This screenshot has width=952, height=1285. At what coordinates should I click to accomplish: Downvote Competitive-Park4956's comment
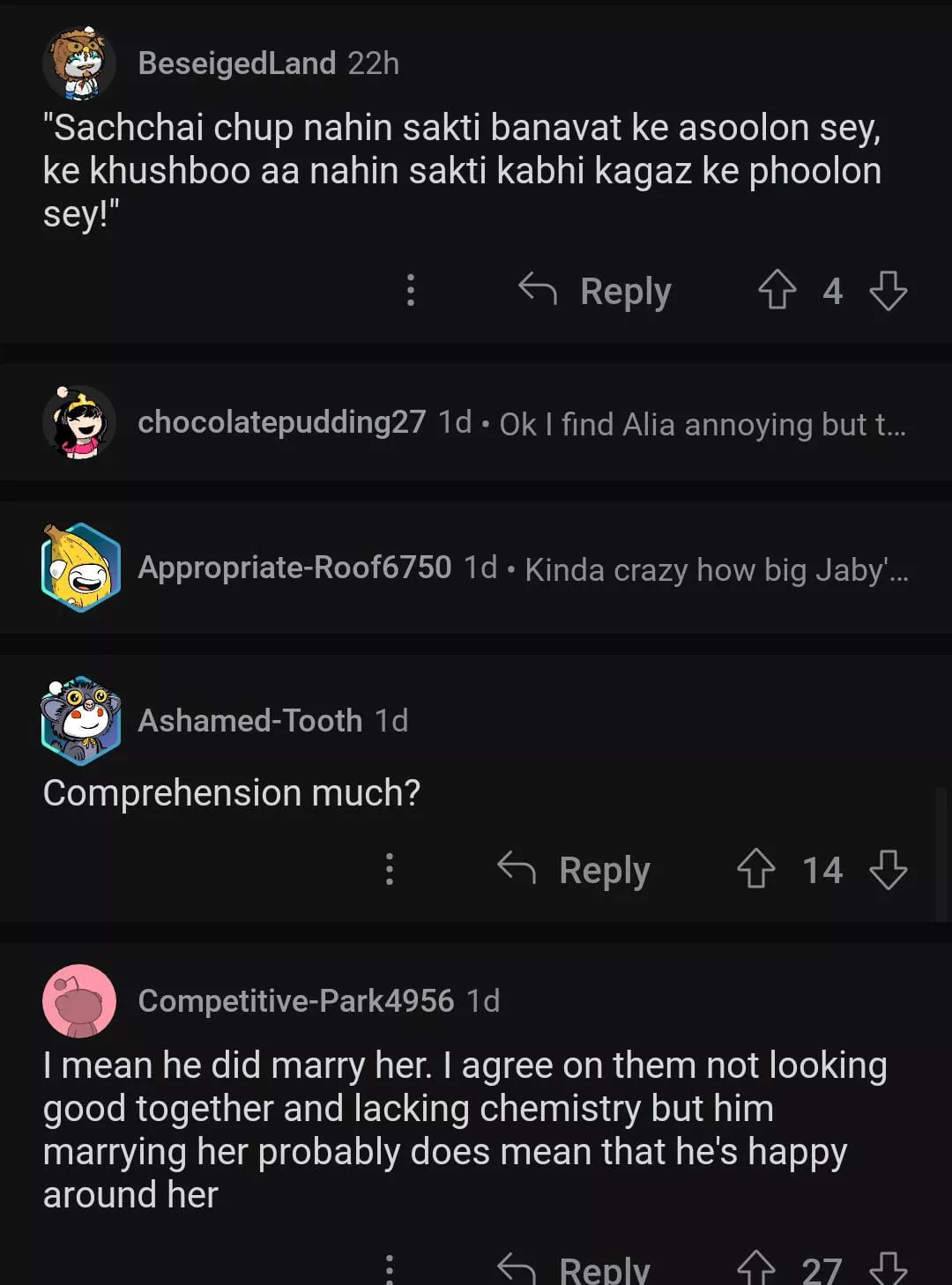tap(888, 1269)
